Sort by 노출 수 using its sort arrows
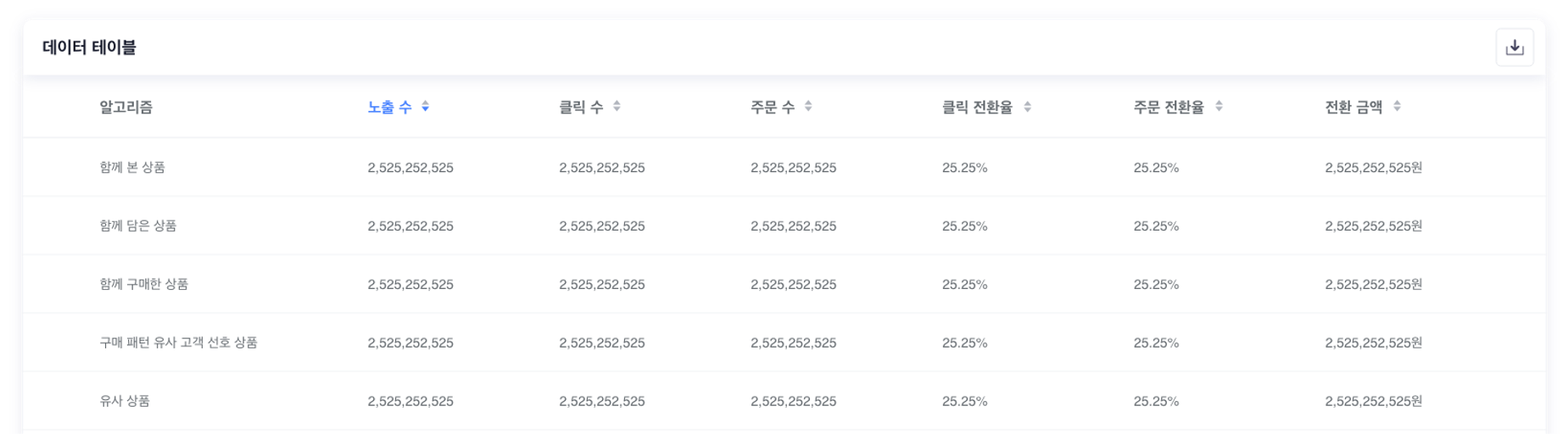1568x434 pixels. (426, 107)
